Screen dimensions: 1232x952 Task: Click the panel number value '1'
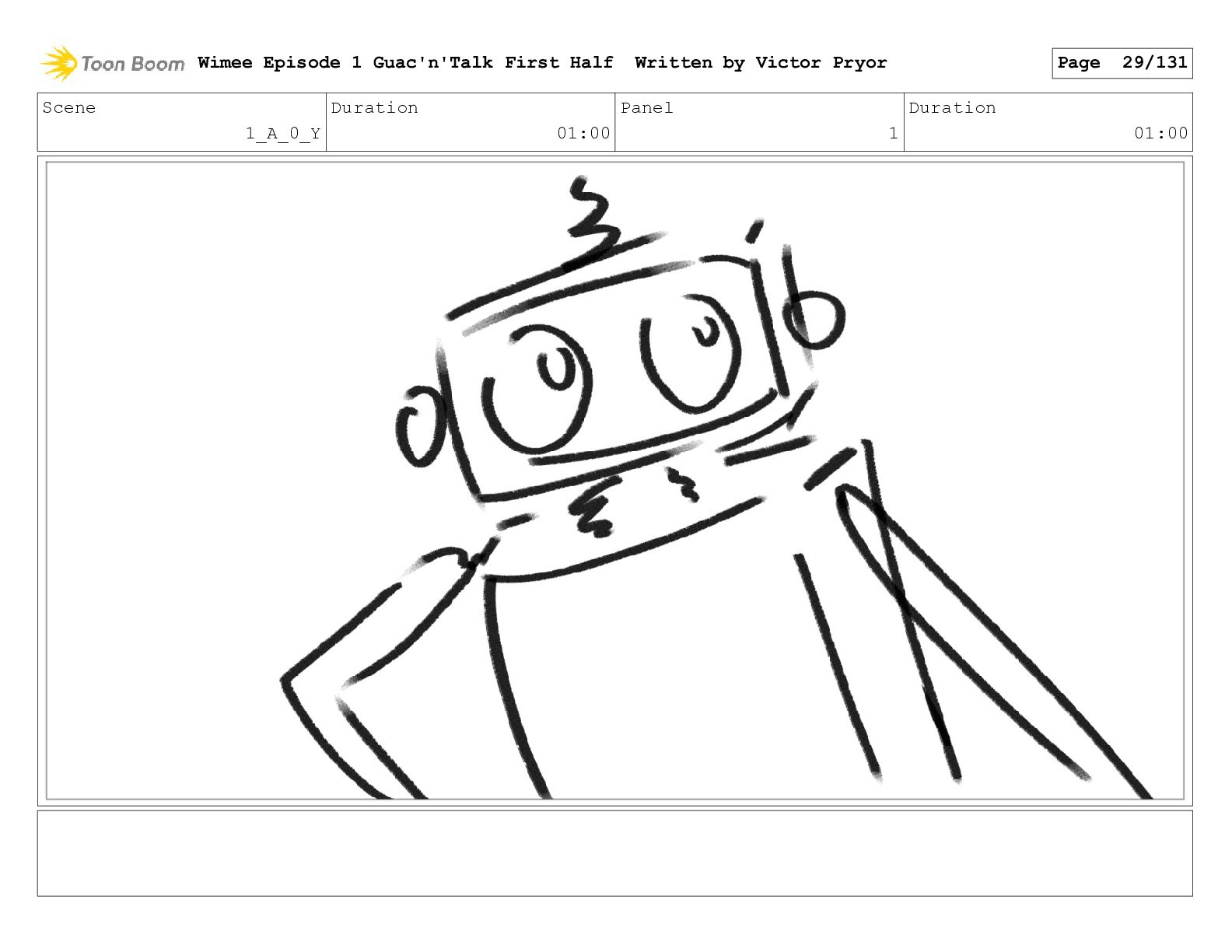(x=894, y=134)
